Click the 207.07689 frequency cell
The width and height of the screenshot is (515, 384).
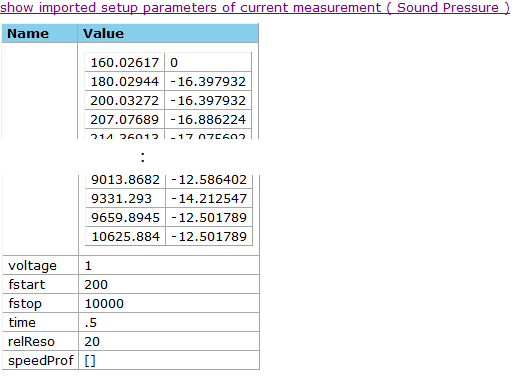(x=125, y=119)
